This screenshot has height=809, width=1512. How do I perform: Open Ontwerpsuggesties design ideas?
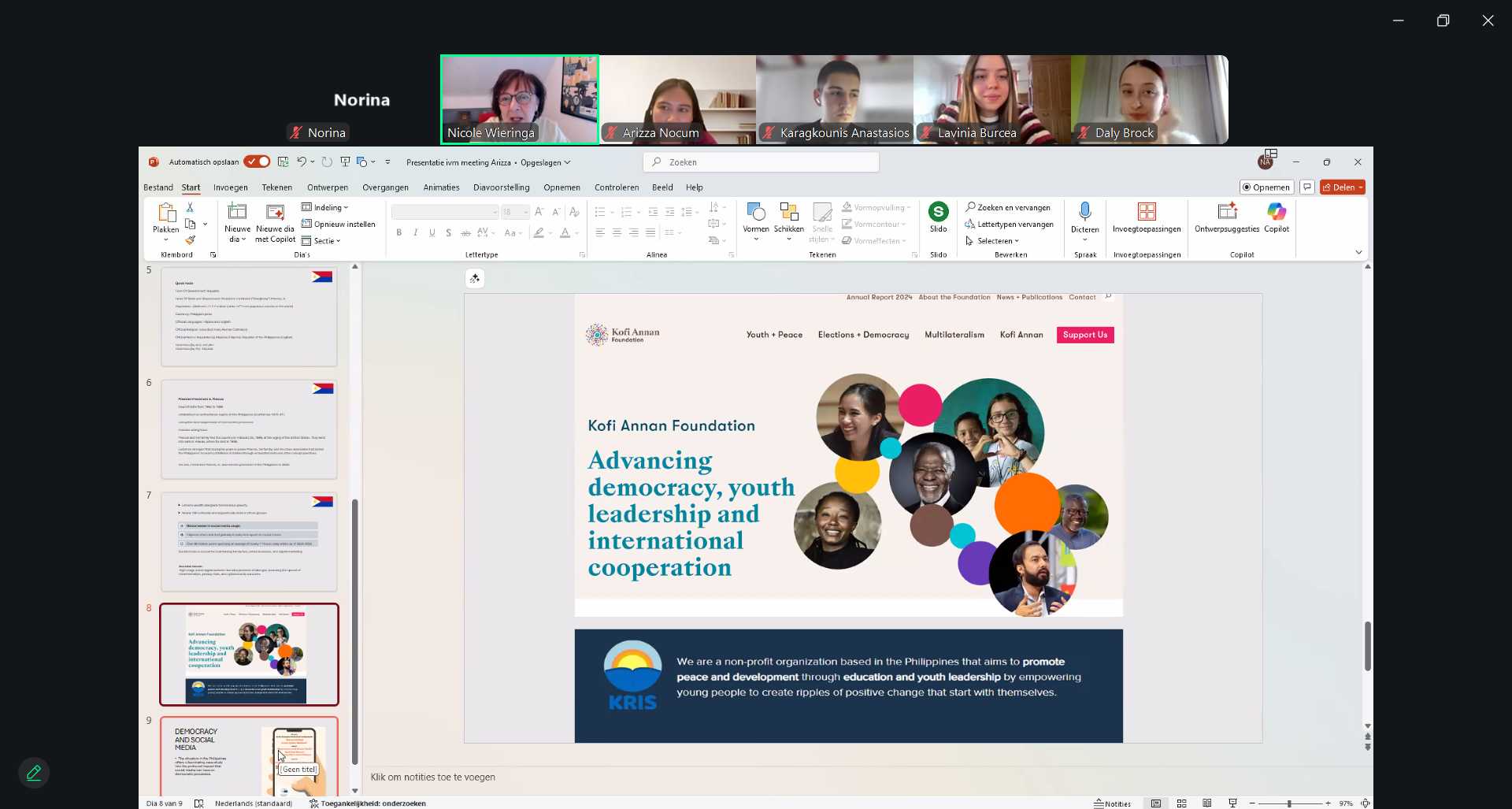[1226, 212]
